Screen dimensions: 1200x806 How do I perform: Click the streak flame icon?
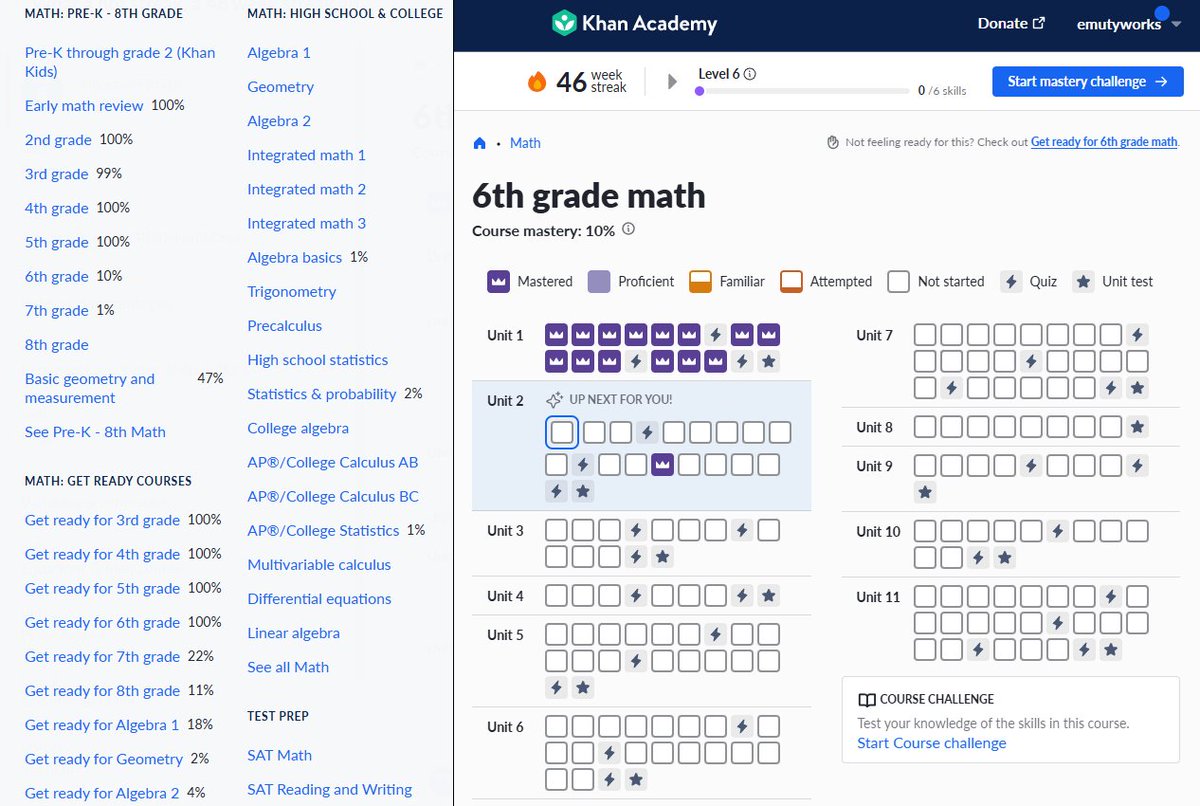(537, 82)
